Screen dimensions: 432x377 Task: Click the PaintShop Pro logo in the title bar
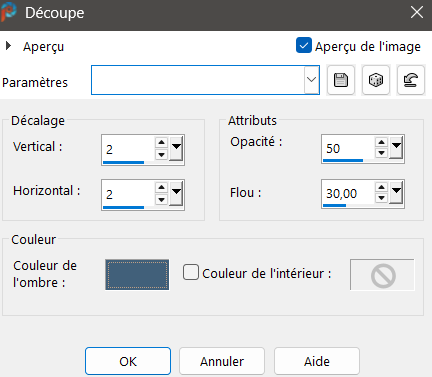point(8,12)
